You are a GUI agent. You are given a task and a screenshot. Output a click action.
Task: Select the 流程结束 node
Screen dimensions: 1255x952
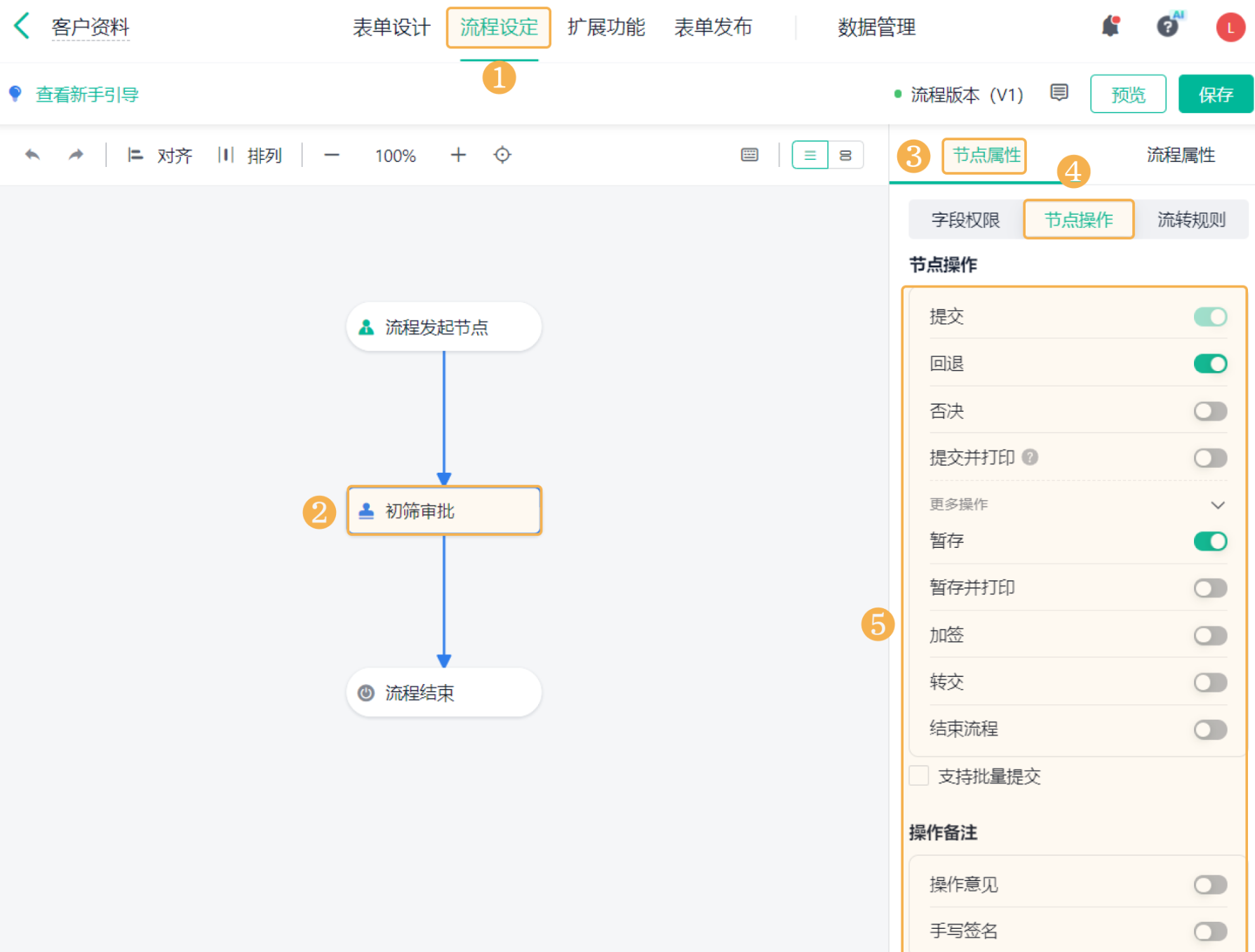point(444,693)
